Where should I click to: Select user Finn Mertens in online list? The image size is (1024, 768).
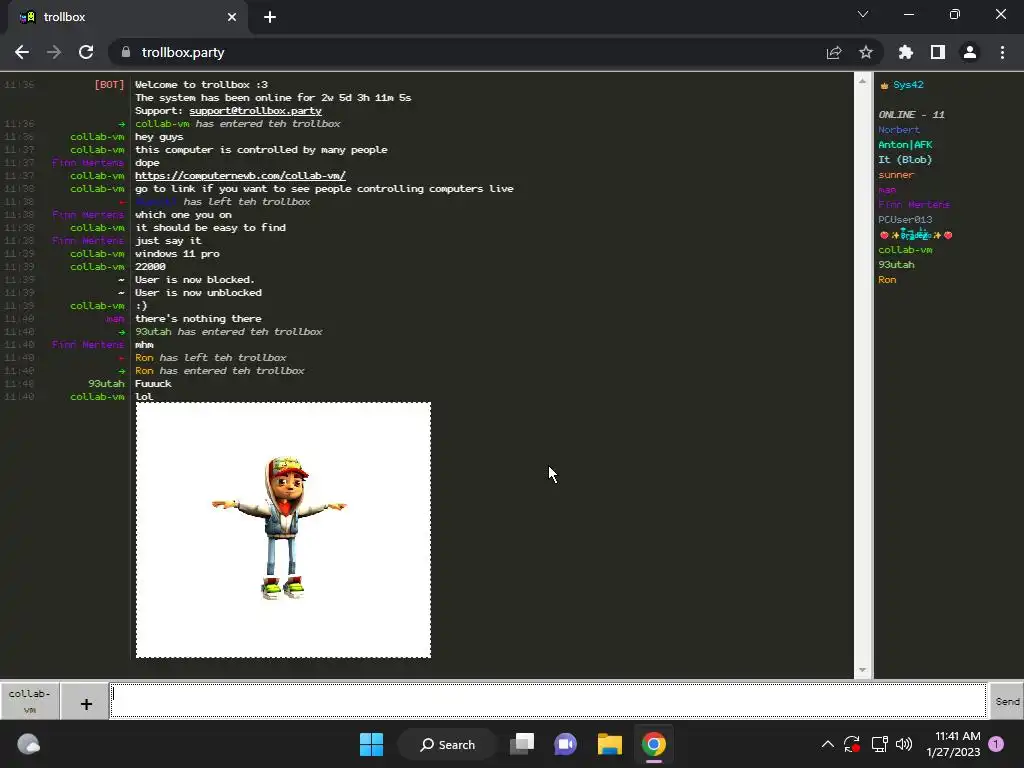(x=914, y=204)
